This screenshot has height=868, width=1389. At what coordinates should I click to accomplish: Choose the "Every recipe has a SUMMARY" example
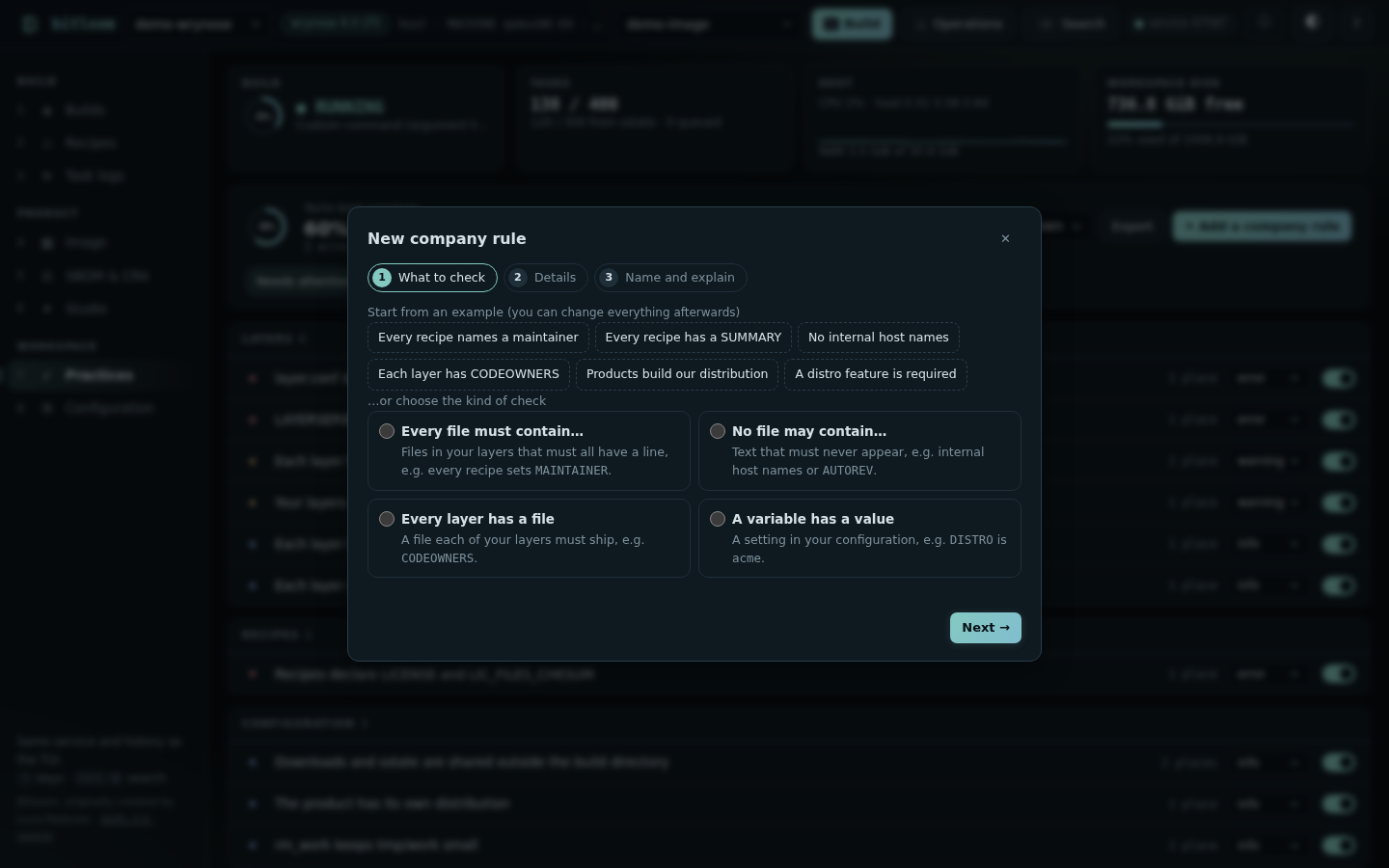point(694,338)
